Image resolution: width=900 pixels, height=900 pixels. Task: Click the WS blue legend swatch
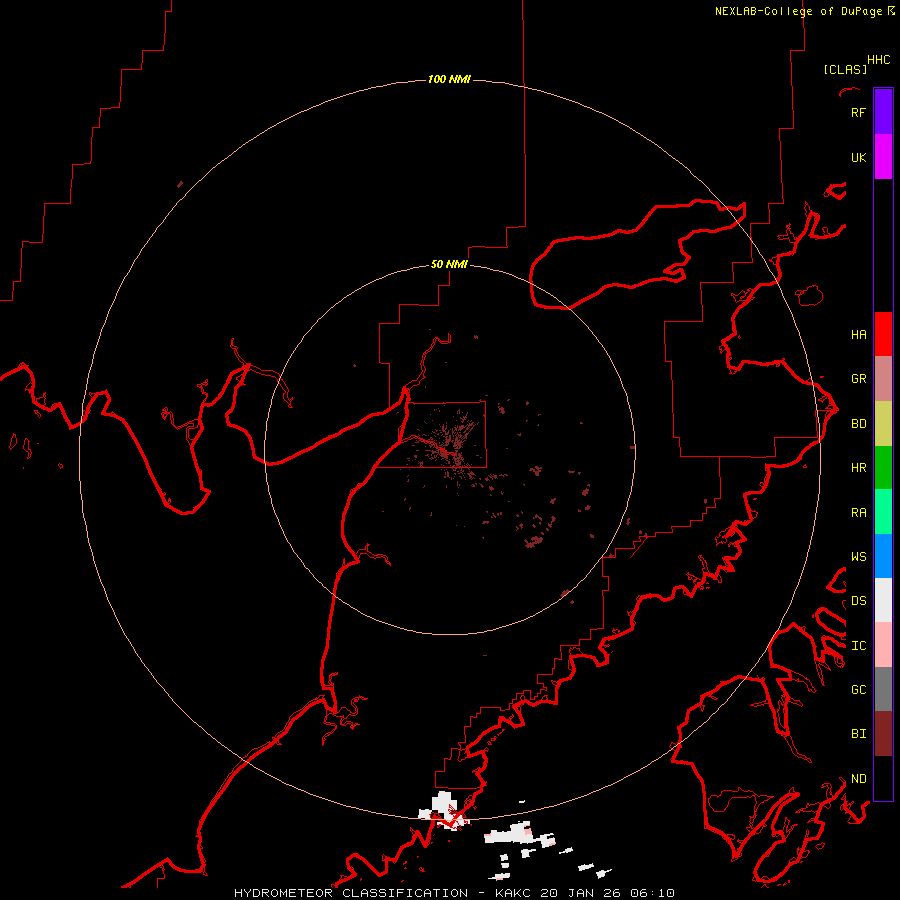pyautogui.click(x=883, y=556)
